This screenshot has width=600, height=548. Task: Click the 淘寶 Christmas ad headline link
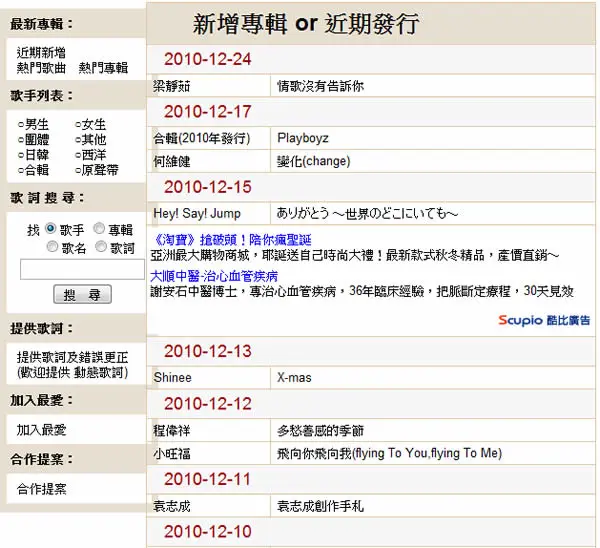231,240
